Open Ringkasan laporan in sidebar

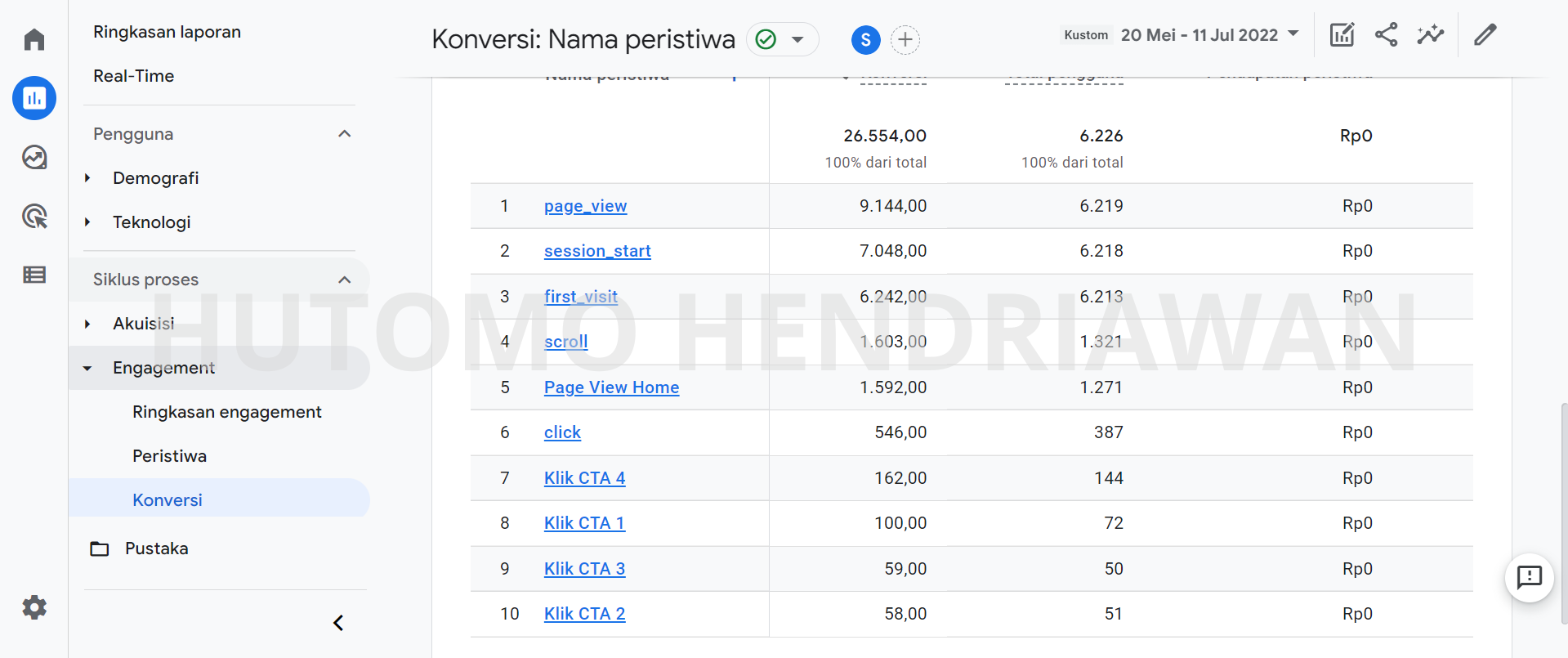pos(167,32)
